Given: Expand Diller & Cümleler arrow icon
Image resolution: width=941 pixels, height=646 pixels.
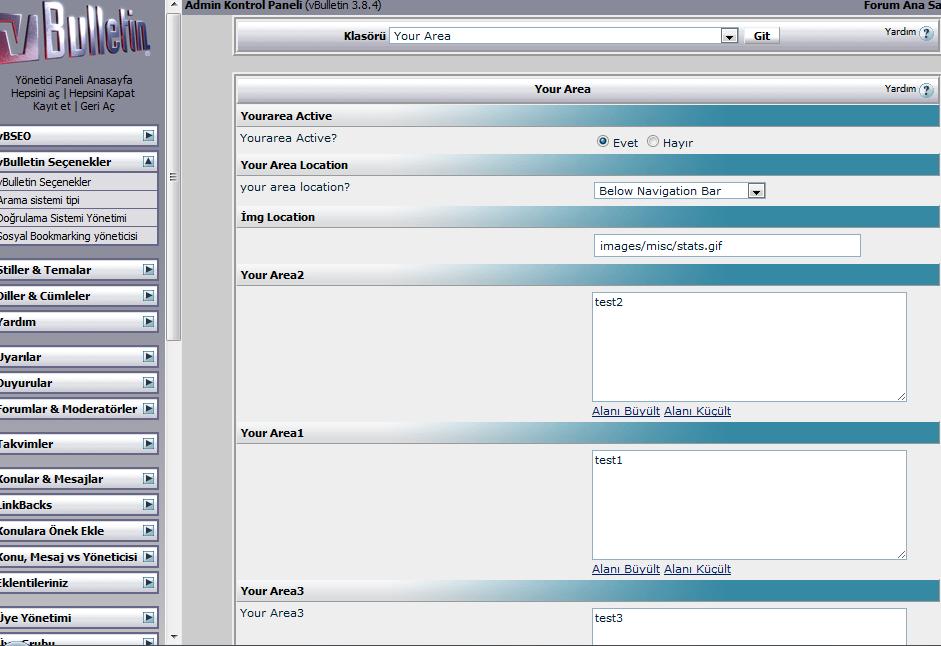Looking at the screenshot, I should tap(149, 296).
